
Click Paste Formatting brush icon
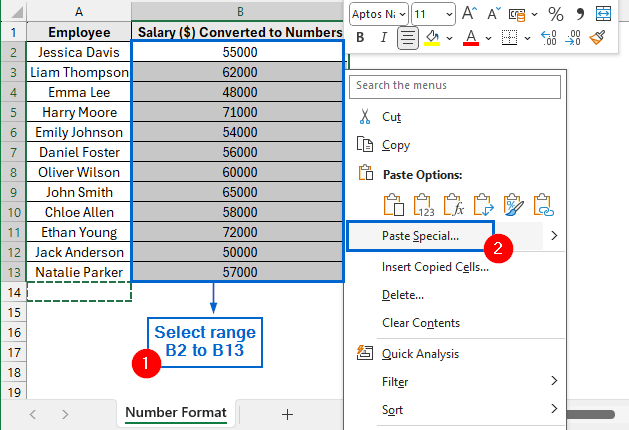(513, 205)
